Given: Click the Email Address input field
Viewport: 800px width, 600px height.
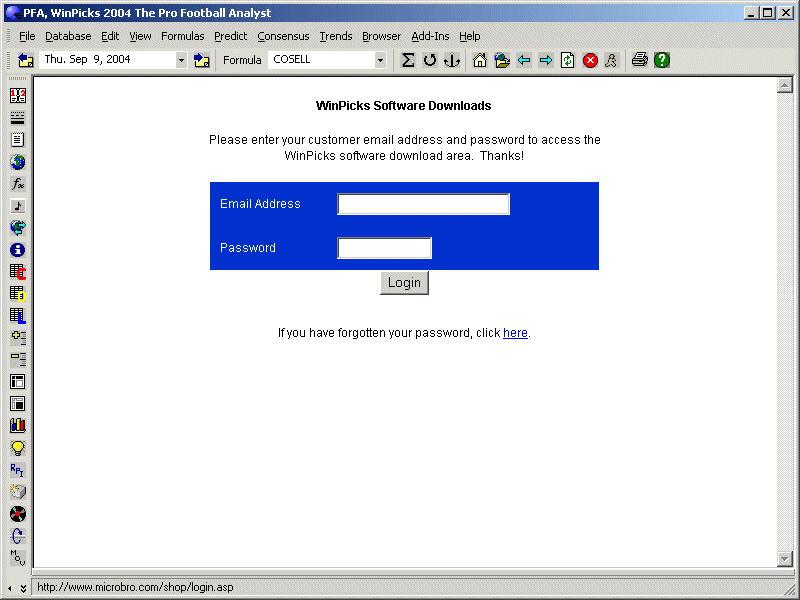Looking at the screenshot, I should pos(423,204).
